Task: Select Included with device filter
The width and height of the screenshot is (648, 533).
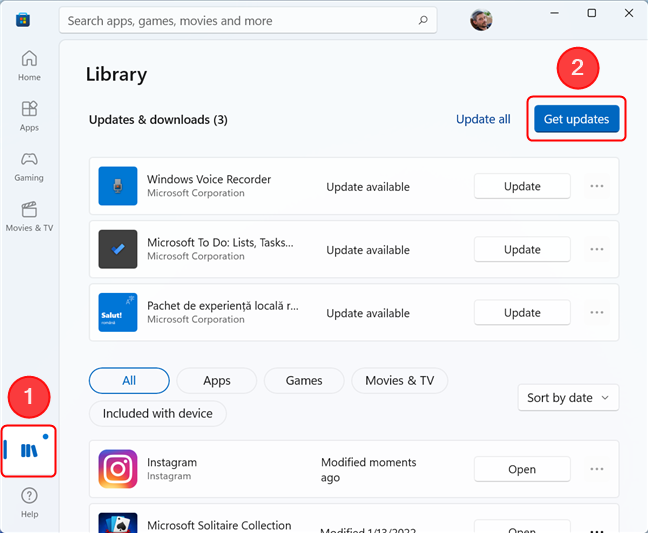Action: [157, 413]
